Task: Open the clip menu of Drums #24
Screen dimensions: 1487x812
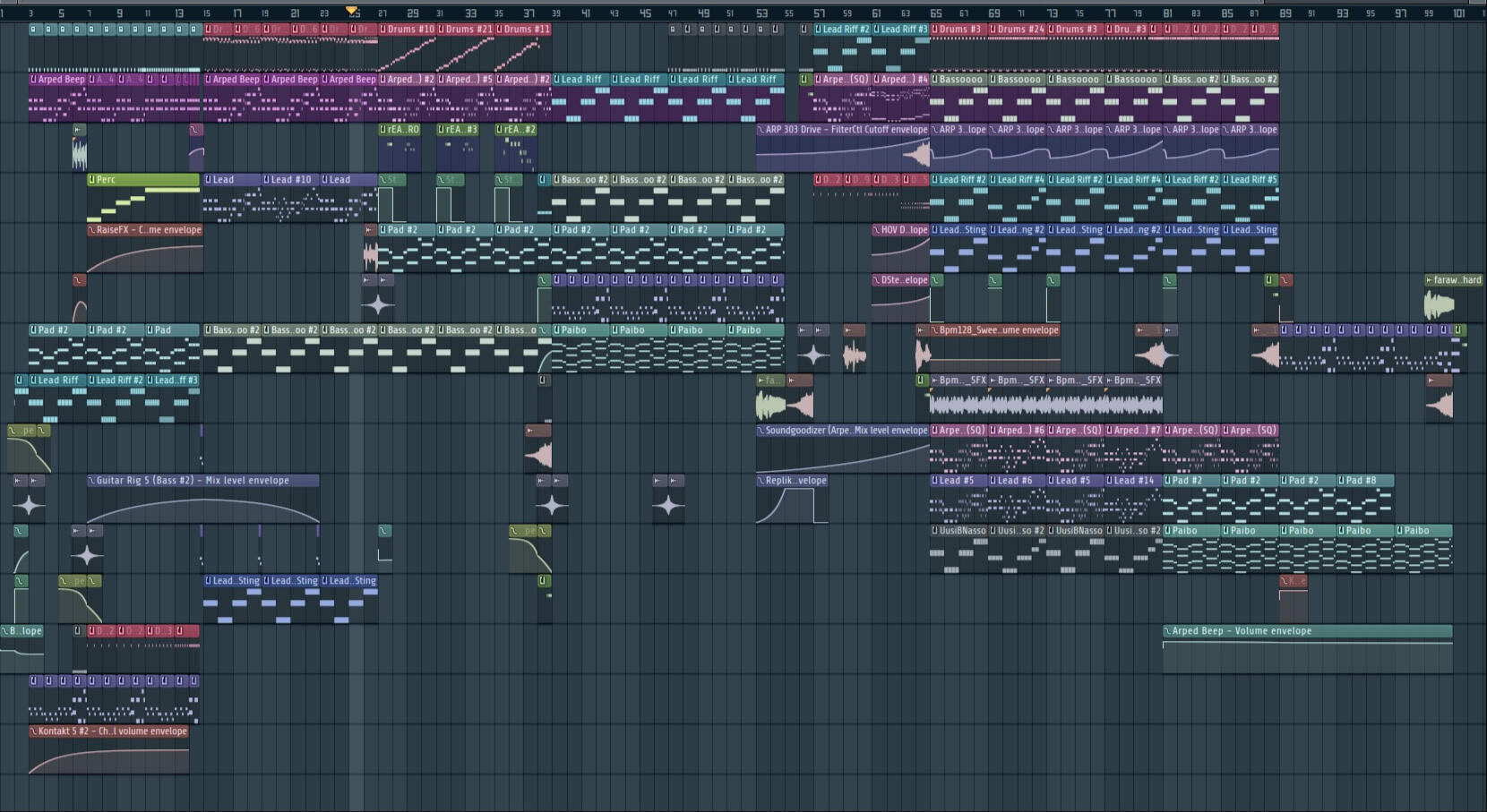Action: (x=993, y=30)
